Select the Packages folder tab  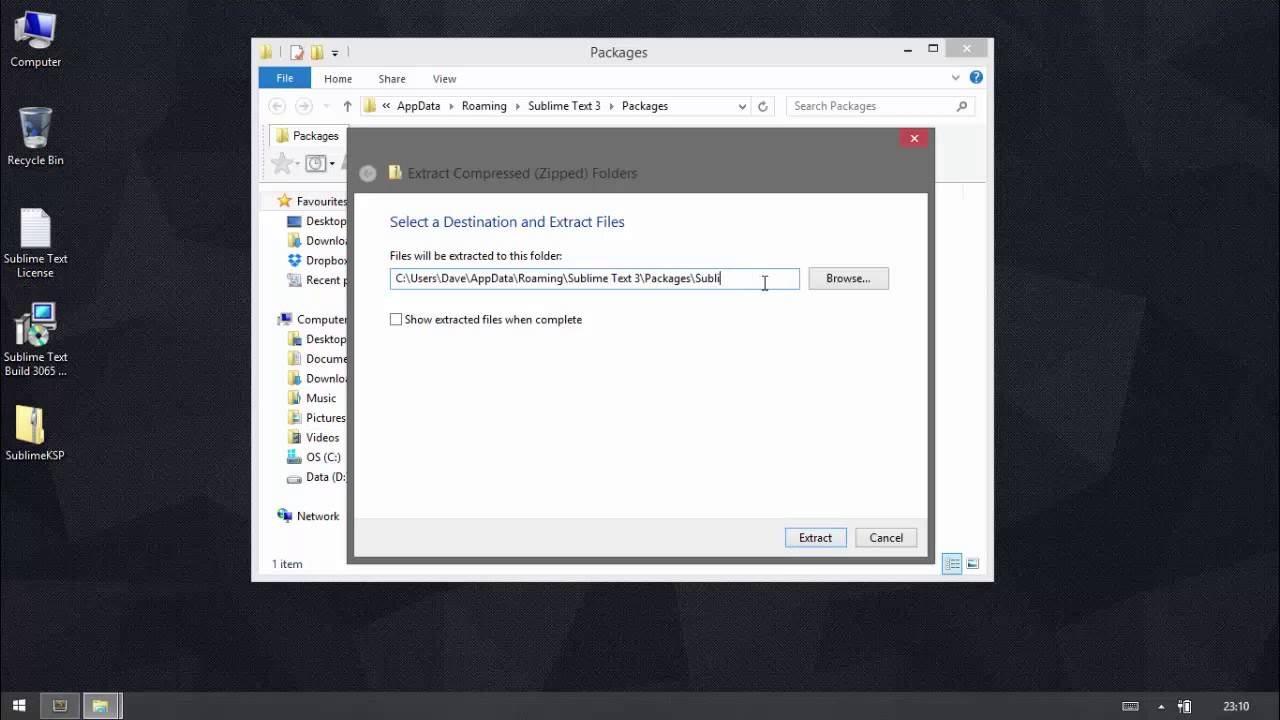tap(307, 136)
